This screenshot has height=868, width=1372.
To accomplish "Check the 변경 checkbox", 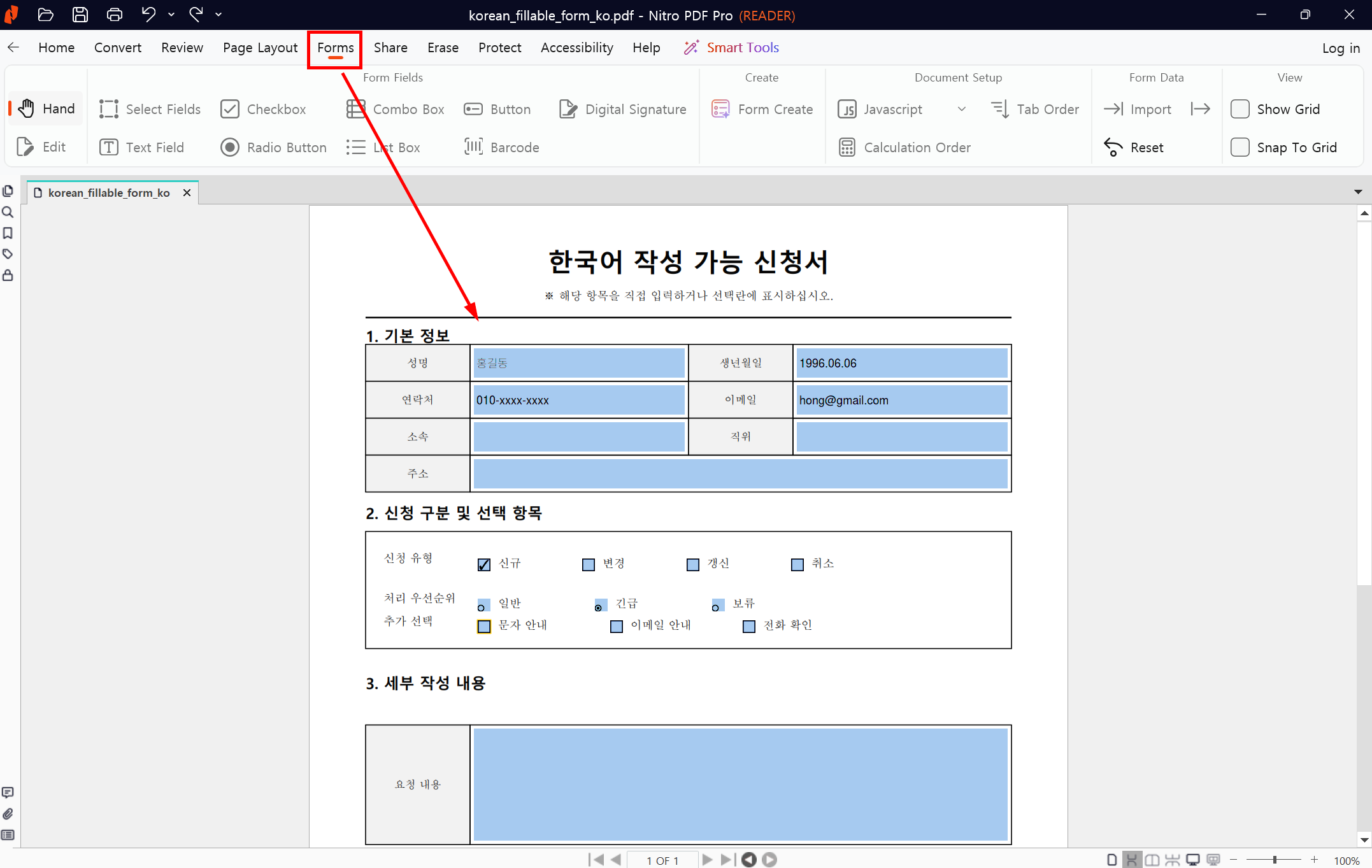I will [x=589, y=564].
